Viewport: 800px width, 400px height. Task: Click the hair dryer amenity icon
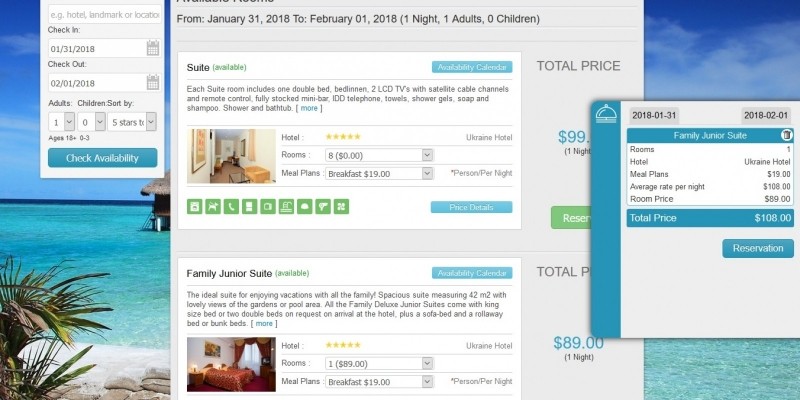323,207
